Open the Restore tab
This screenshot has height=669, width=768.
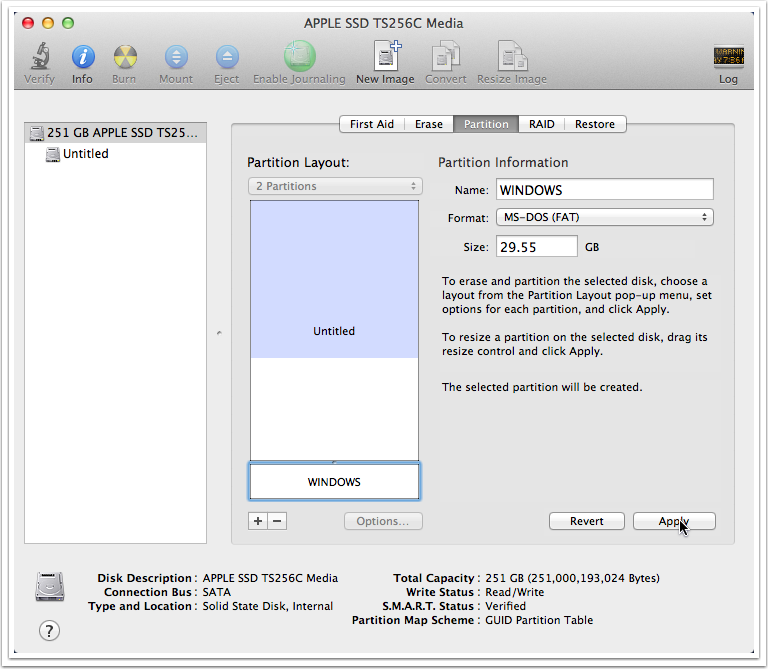pos(595,124)
